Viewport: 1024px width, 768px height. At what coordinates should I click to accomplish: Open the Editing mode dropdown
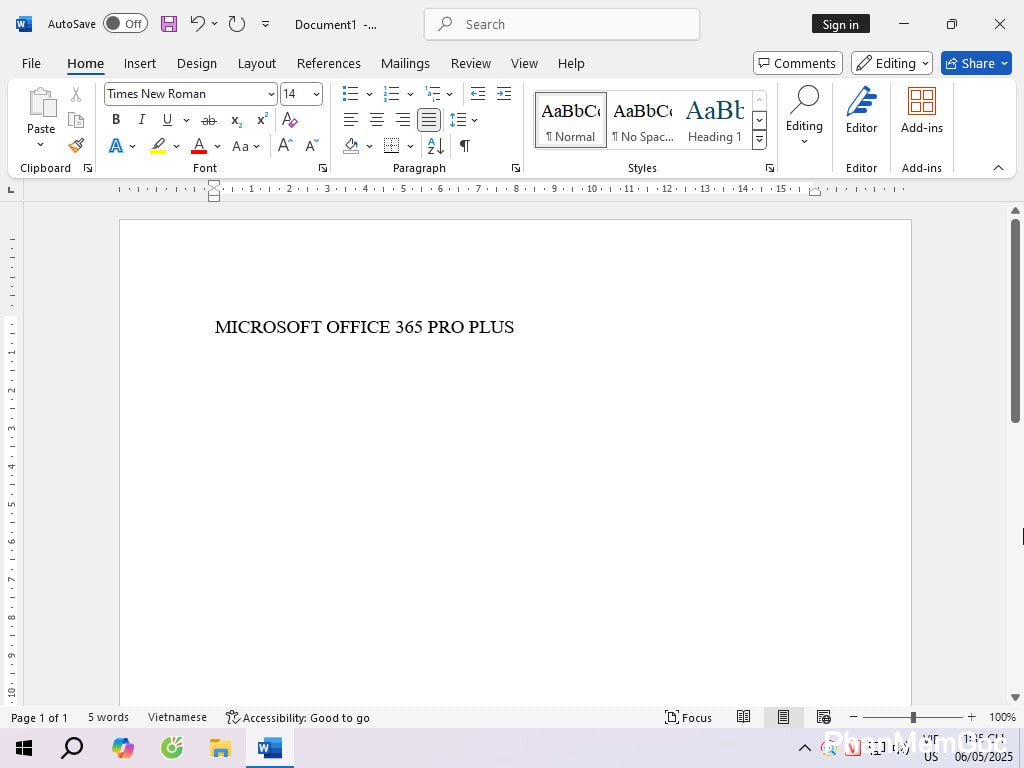tap(891, 63)
